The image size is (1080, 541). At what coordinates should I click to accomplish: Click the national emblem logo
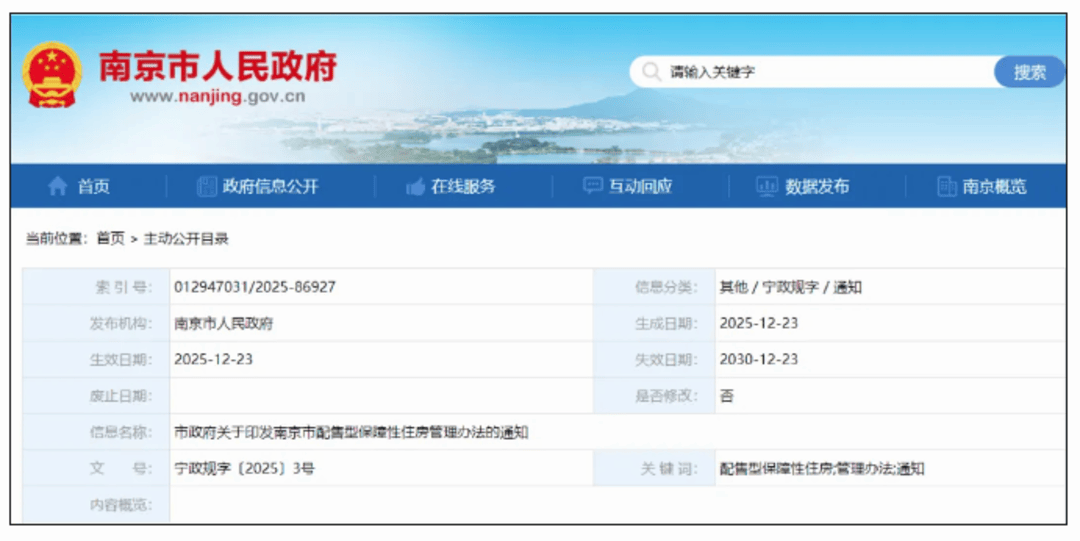tap(54, 75)
